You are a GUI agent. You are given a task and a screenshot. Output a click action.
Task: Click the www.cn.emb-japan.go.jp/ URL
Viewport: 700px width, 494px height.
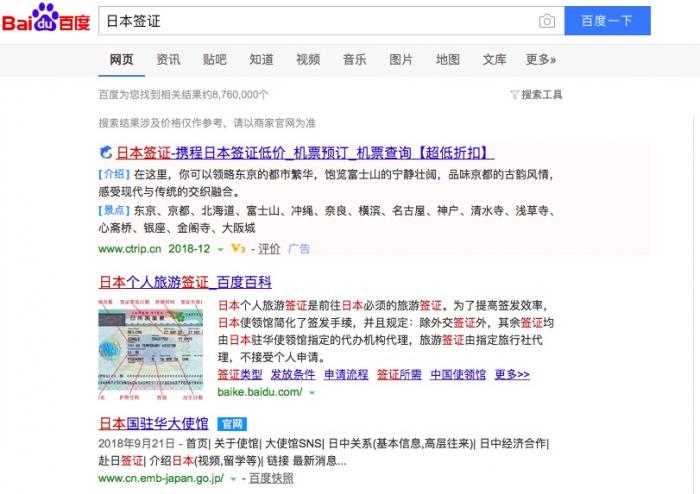point(161,478)
